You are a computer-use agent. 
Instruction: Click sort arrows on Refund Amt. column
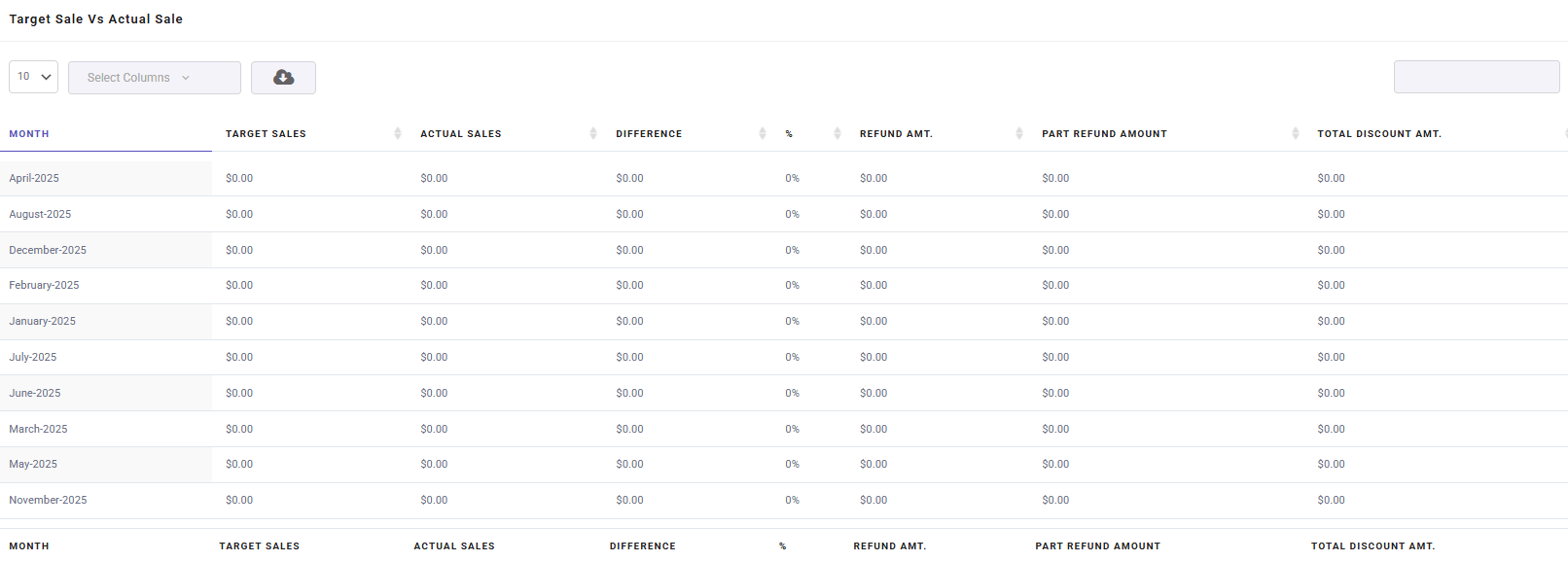point(1018,133)
